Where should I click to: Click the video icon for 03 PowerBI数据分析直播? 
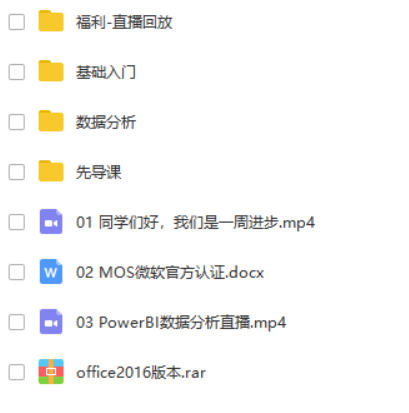pos(51,322)
